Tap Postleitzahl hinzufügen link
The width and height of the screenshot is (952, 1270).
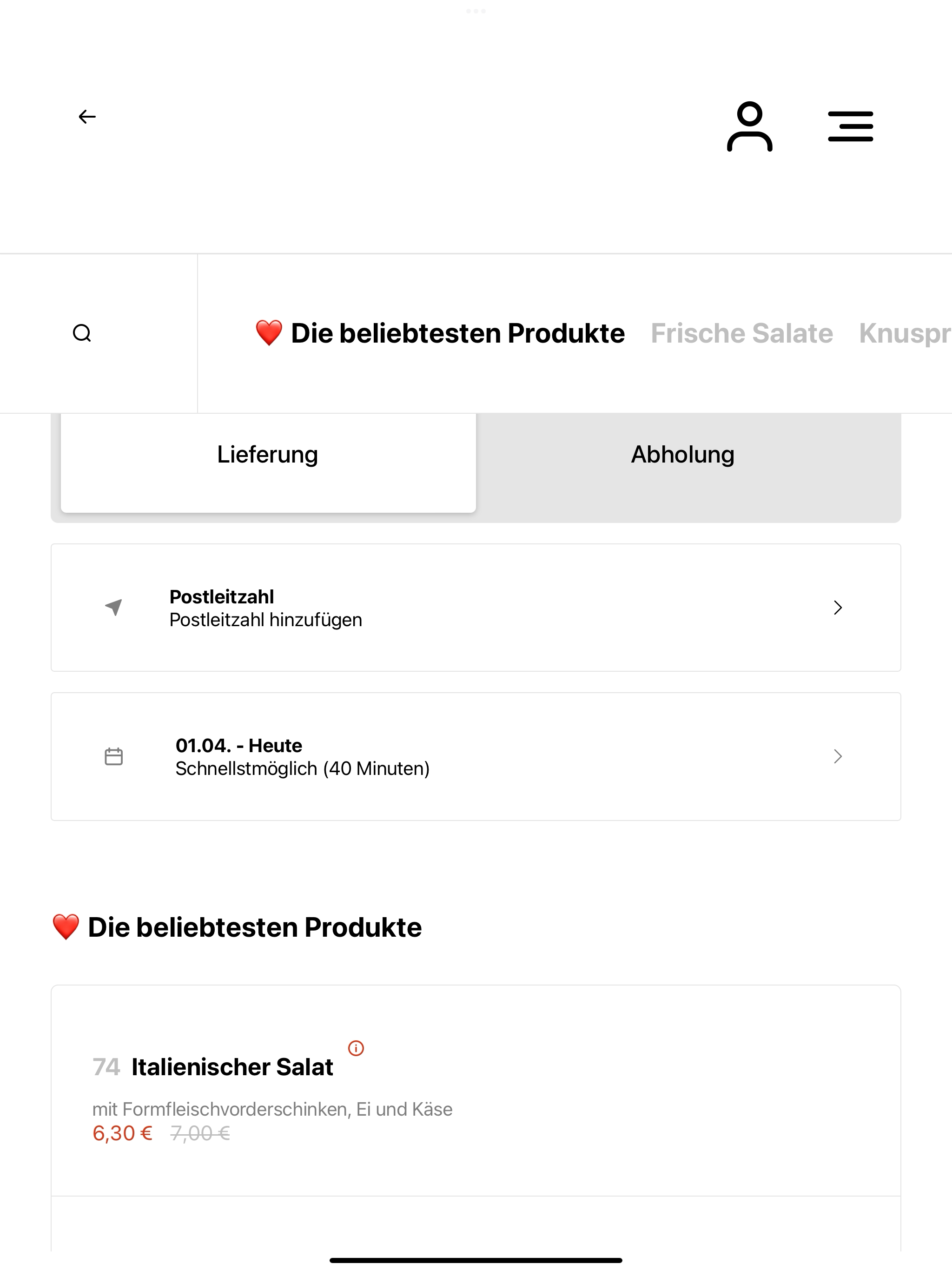[266, 620]
